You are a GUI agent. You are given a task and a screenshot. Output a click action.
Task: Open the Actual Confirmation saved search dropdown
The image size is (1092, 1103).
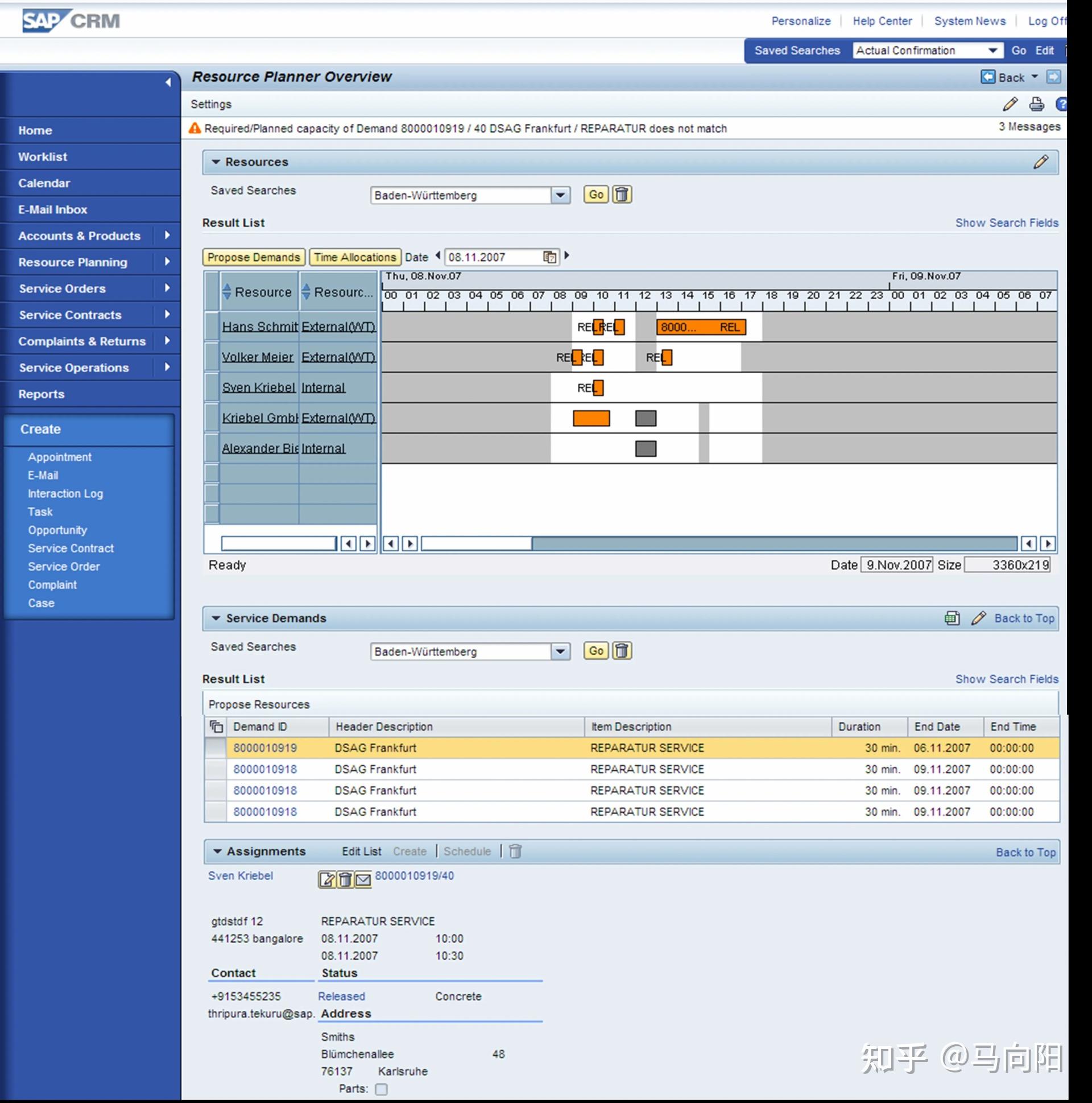[992, 51]
